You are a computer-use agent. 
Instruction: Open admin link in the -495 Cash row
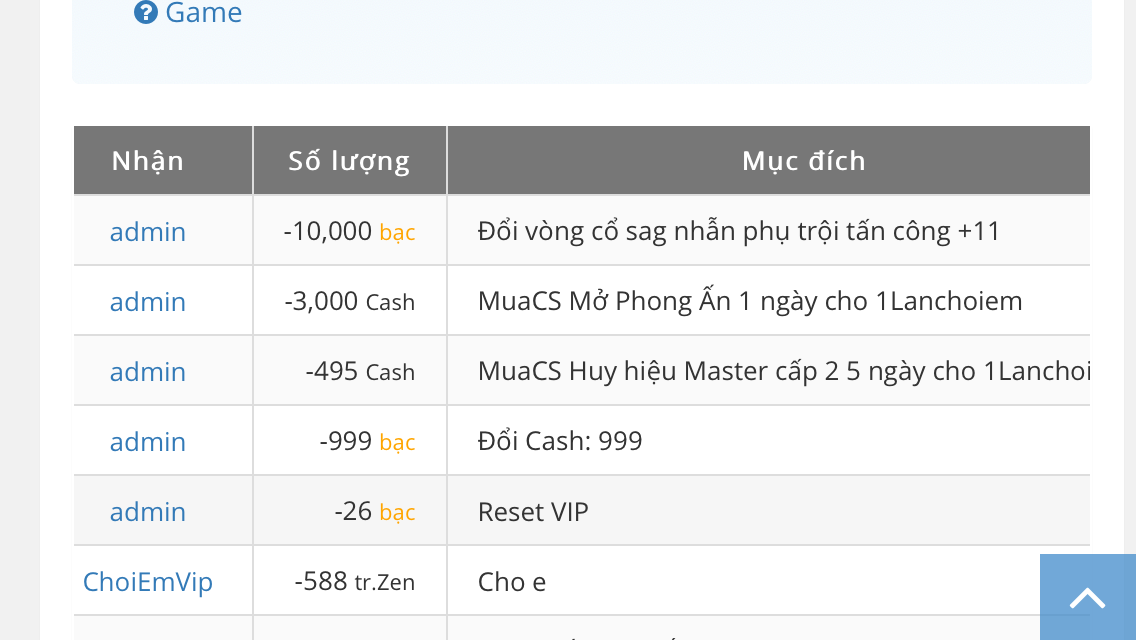[x=148, y=372]
